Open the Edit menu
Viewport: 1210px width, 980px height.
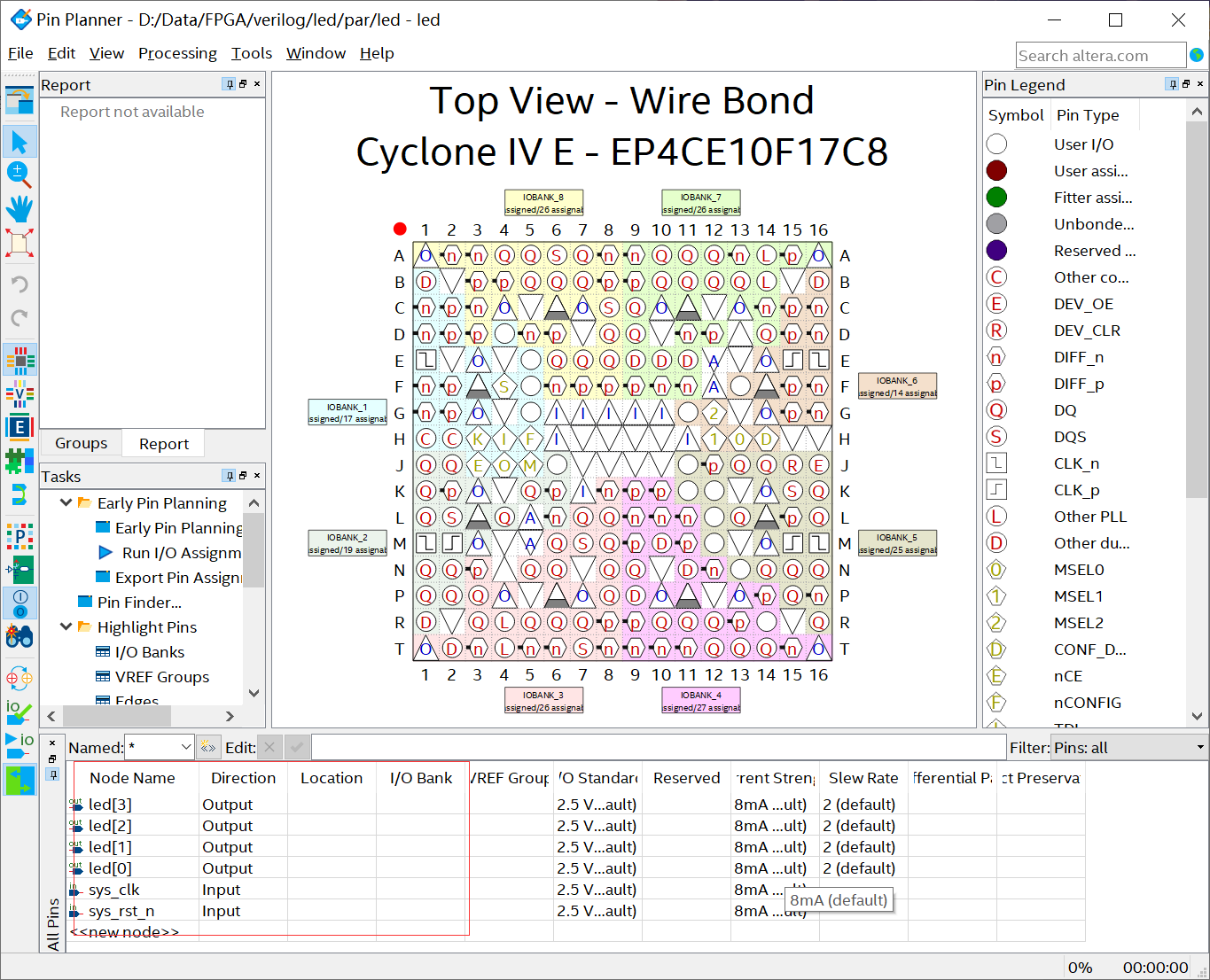coord(61,53)
